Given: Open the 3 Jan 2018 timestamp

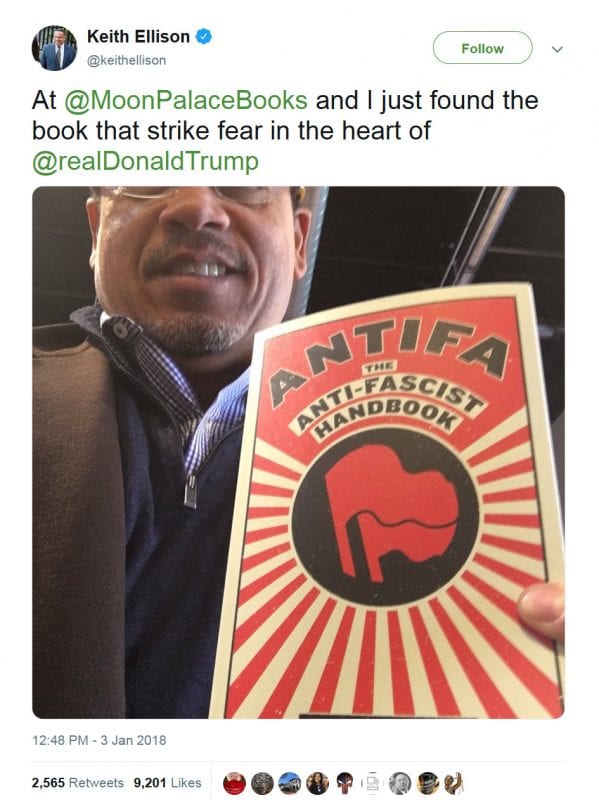Looking at the screenshot, I should click(99, 740).
